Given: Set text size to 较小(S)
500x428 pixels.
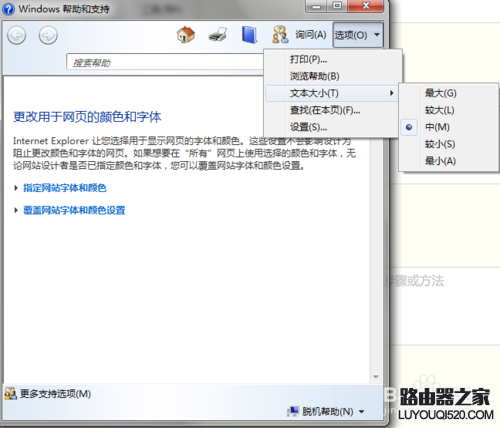Looking at the screenshot, I should tap(449, 144).
